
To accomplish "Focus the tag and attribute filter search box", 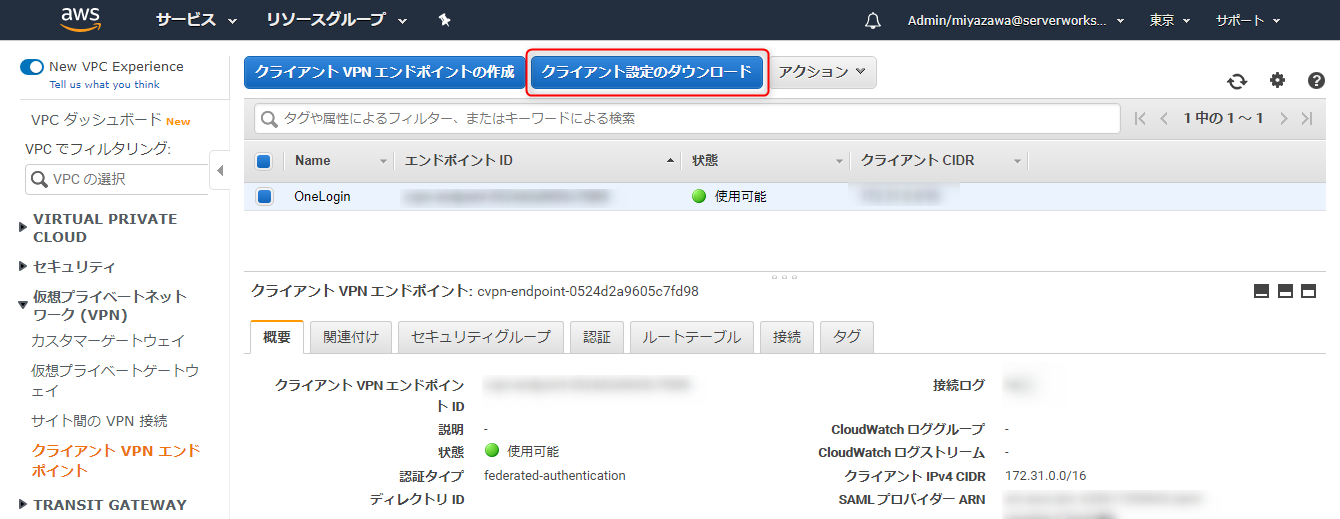I will [687, 118].
